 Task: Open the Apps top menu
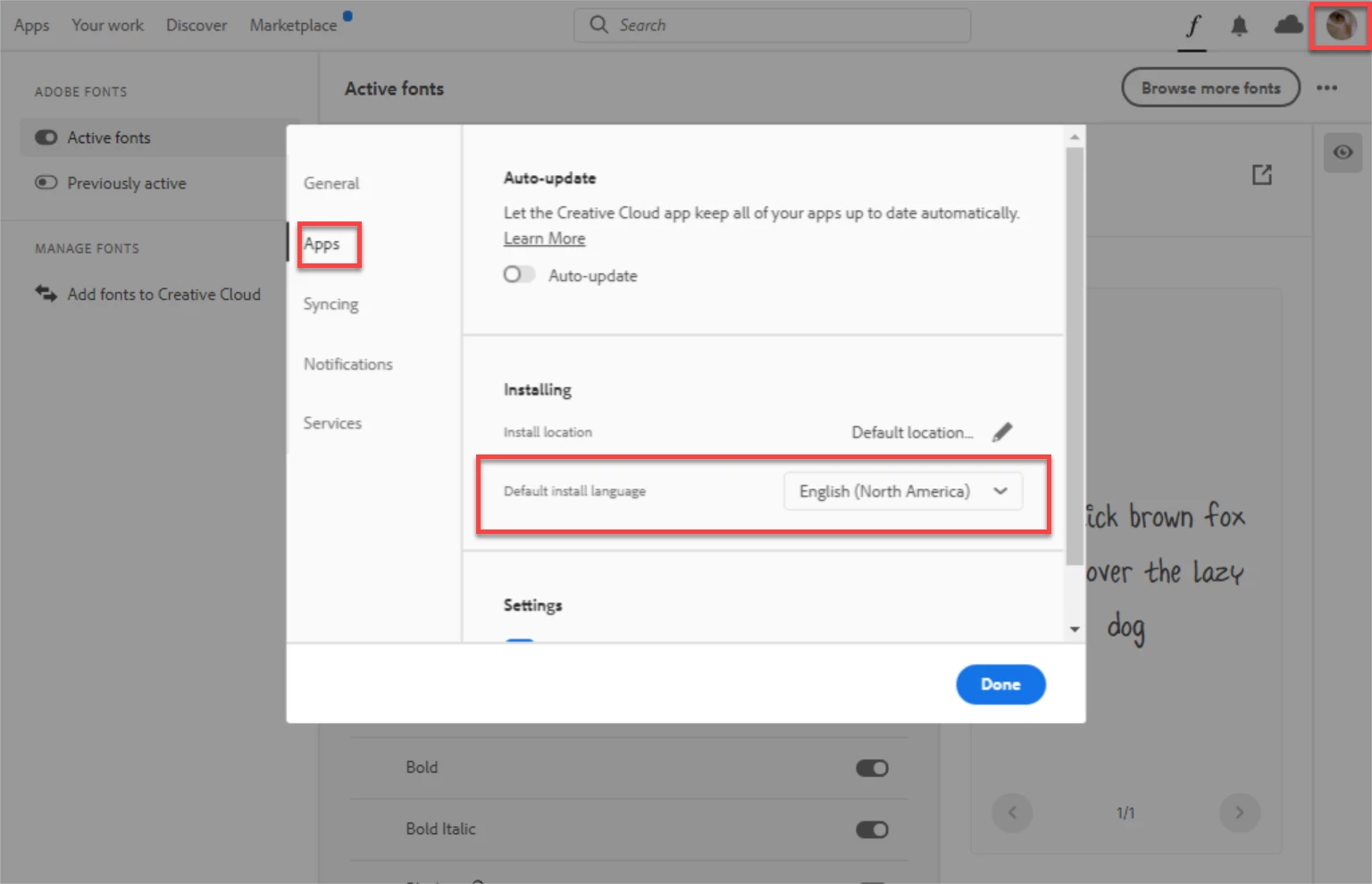coord(31,26)
